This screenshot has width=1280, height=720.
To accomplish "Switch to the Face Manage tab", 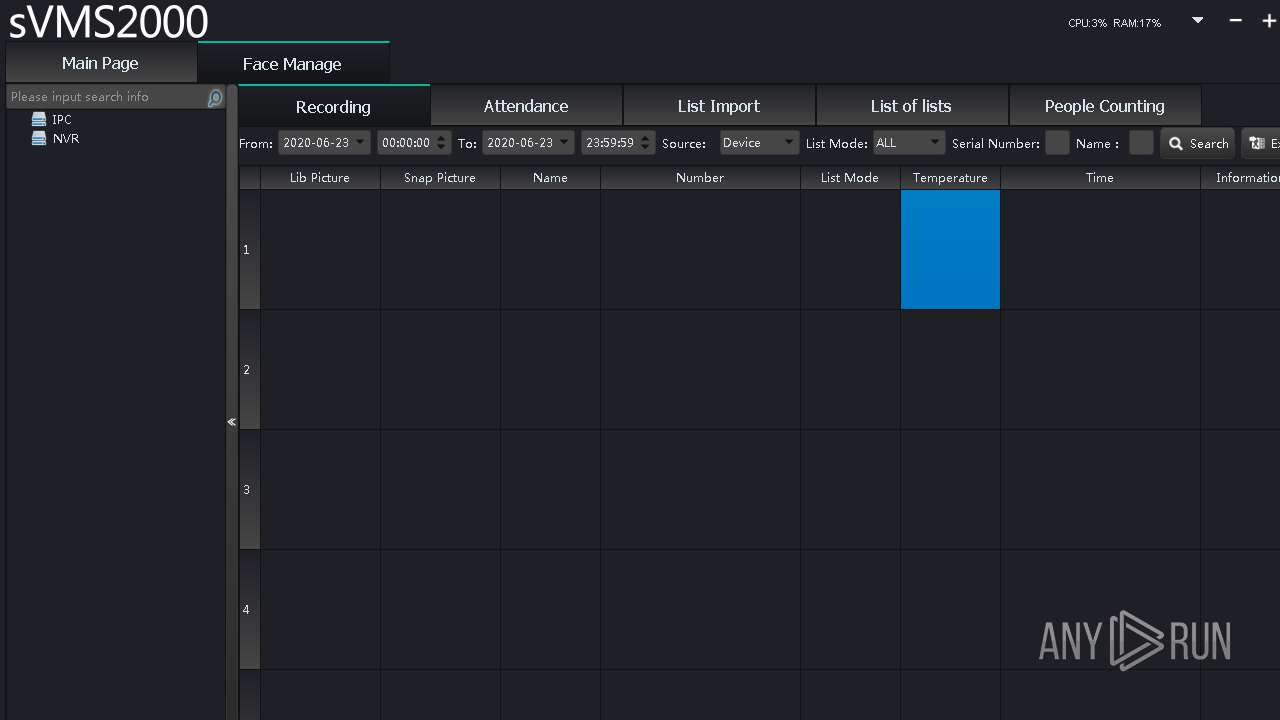I will [292, 64].
